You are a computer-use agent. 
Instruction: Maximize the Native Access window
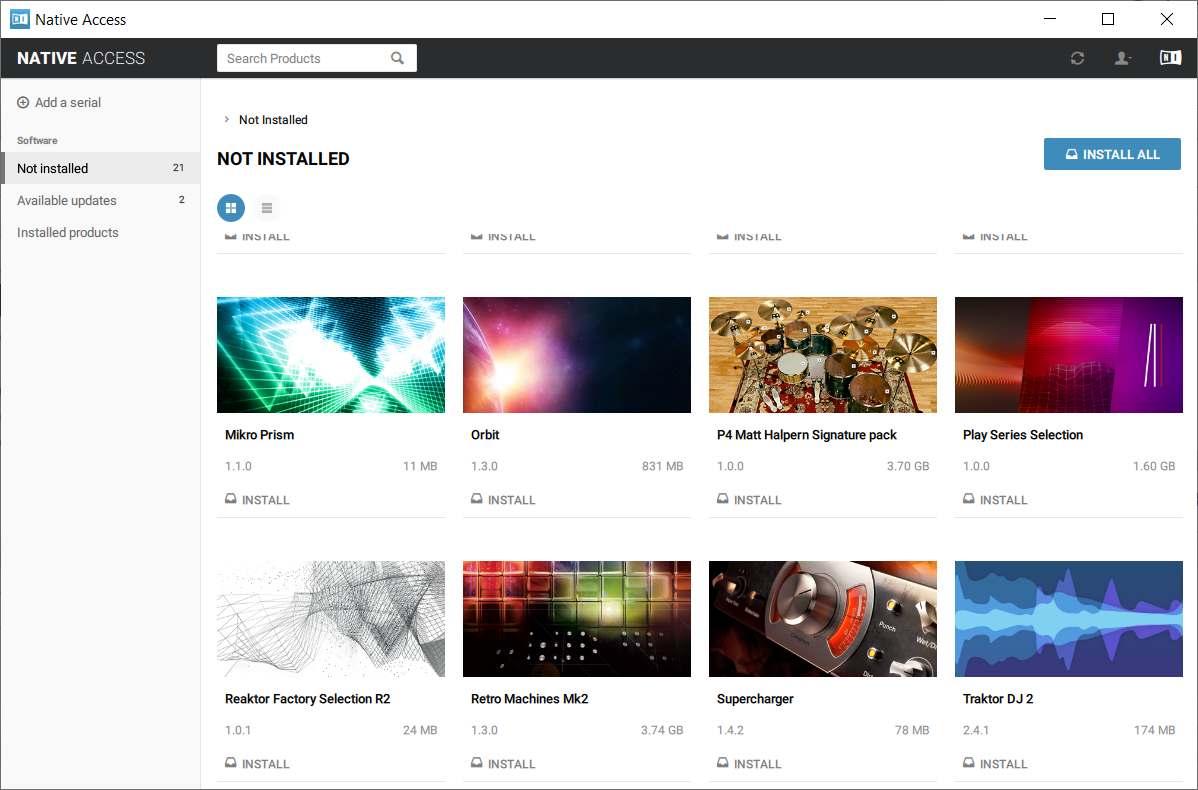[1108, 19]
